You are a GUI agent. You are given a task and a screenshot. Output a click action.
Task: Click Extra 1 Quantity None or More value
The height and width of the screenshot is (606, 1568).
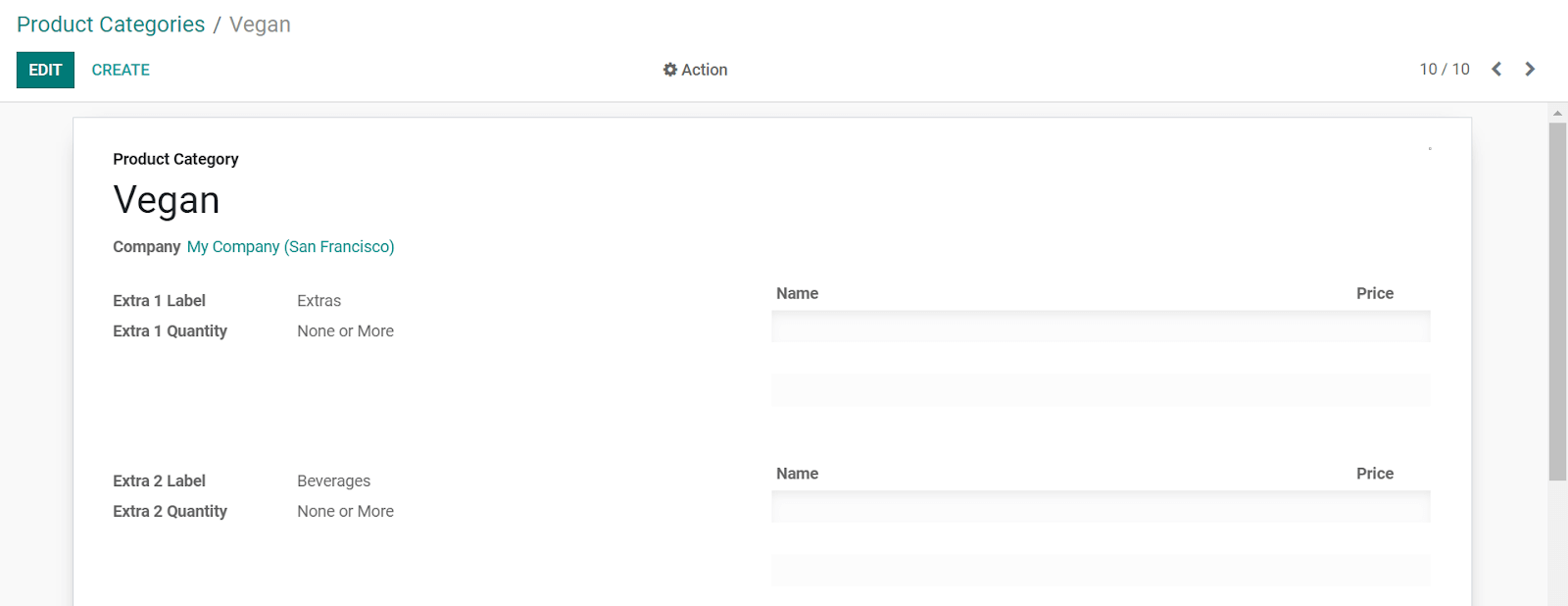[346, 331]
